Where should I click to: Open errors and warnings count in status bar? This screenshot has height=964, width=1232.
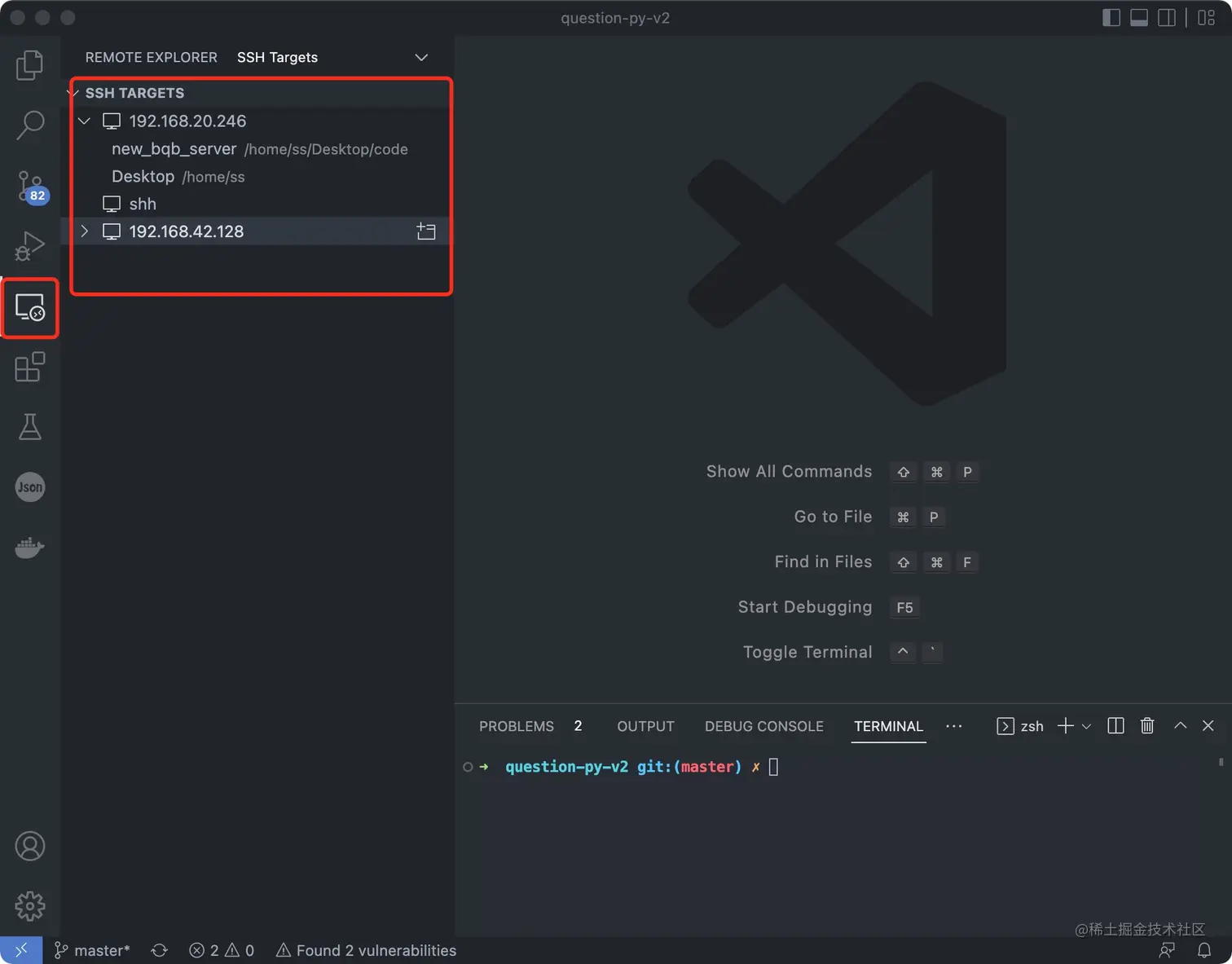coord(222,950)
